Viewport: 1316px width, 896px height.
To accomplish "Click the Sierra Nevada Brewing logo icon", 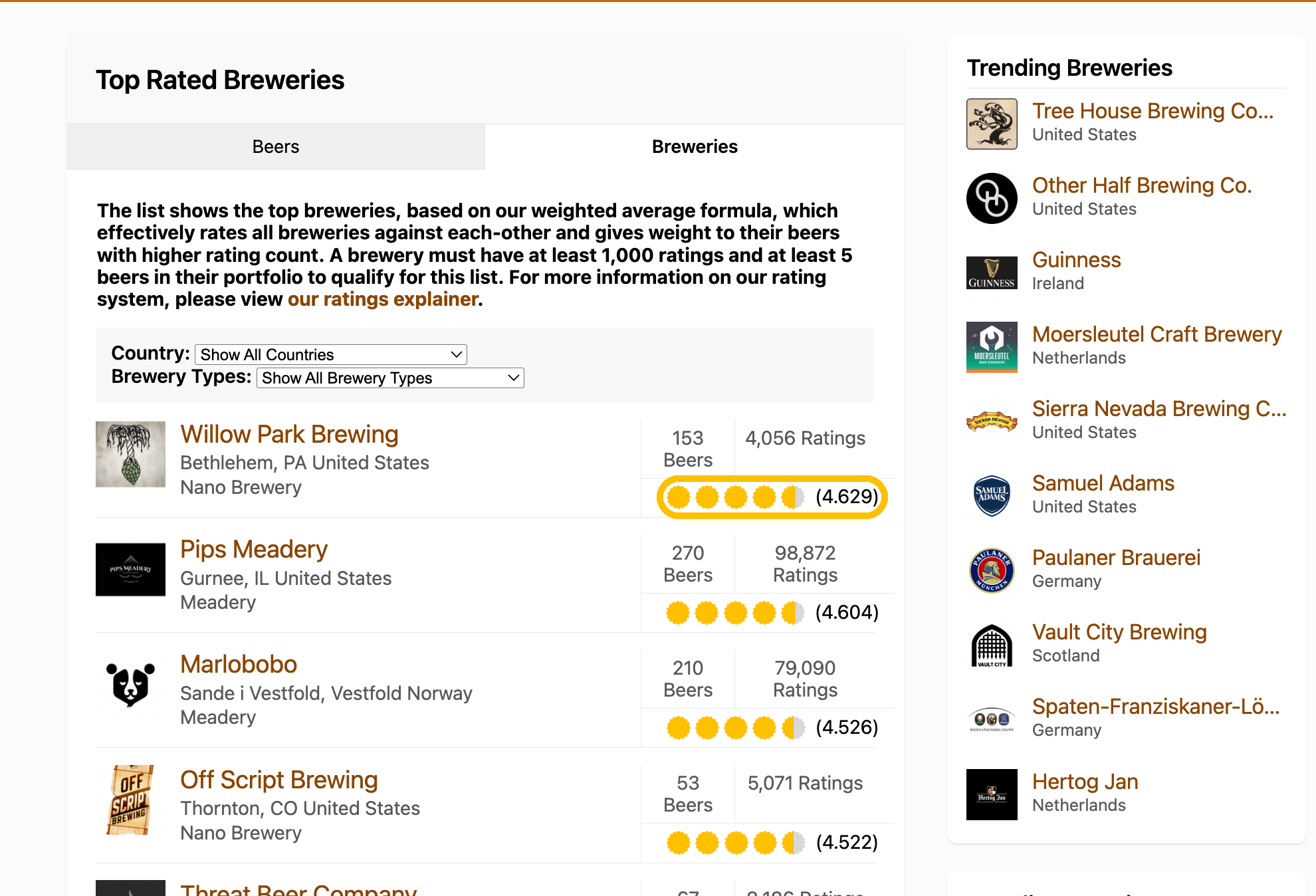I will point(992,421).
